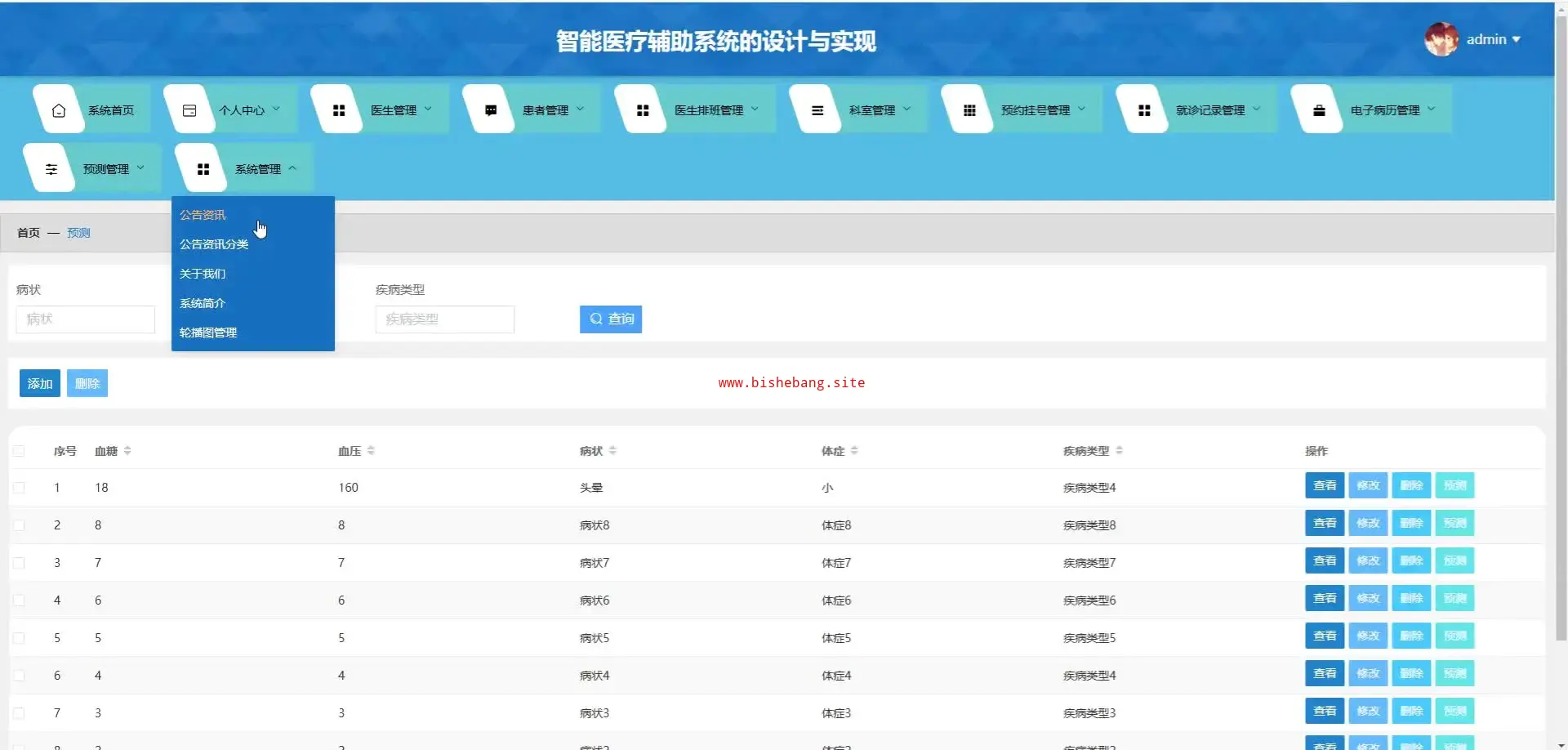
Task: Click the 添加 button
Action: [40, 383]
